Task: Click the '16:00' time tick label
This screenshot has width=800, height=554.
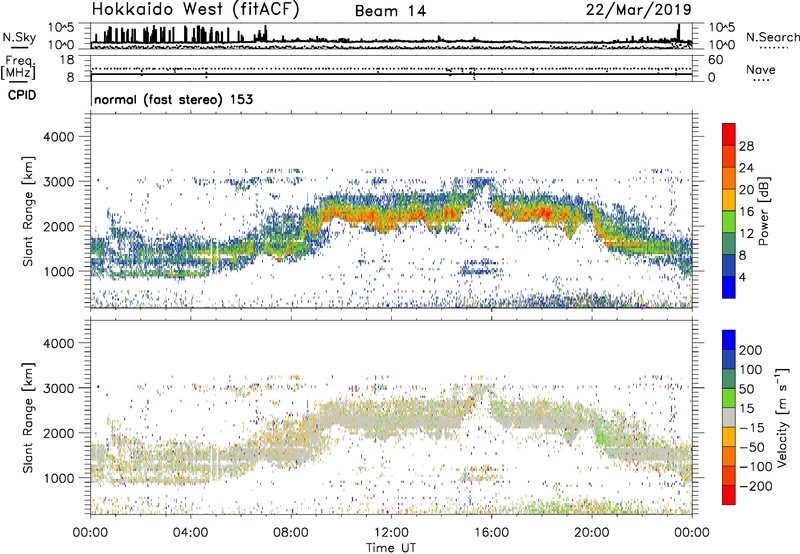Action: [x=491, y=533]
